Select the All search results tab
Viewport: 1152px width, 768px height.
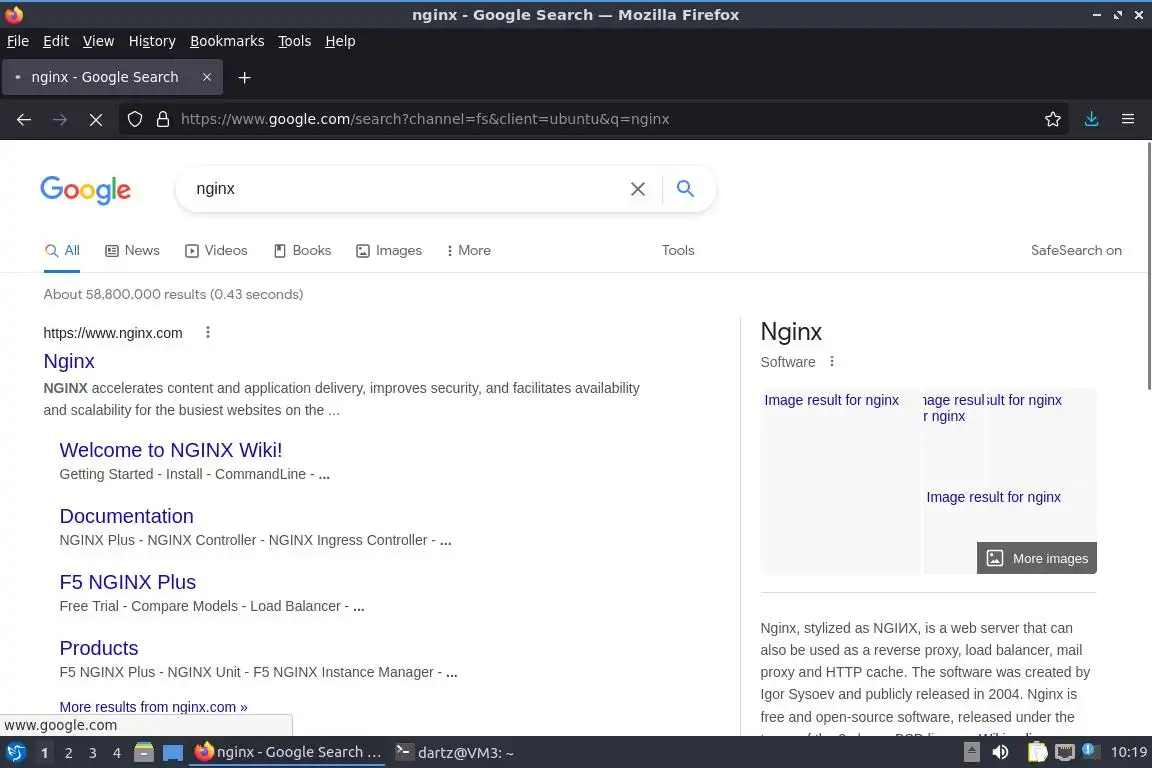tap(62, 251)
